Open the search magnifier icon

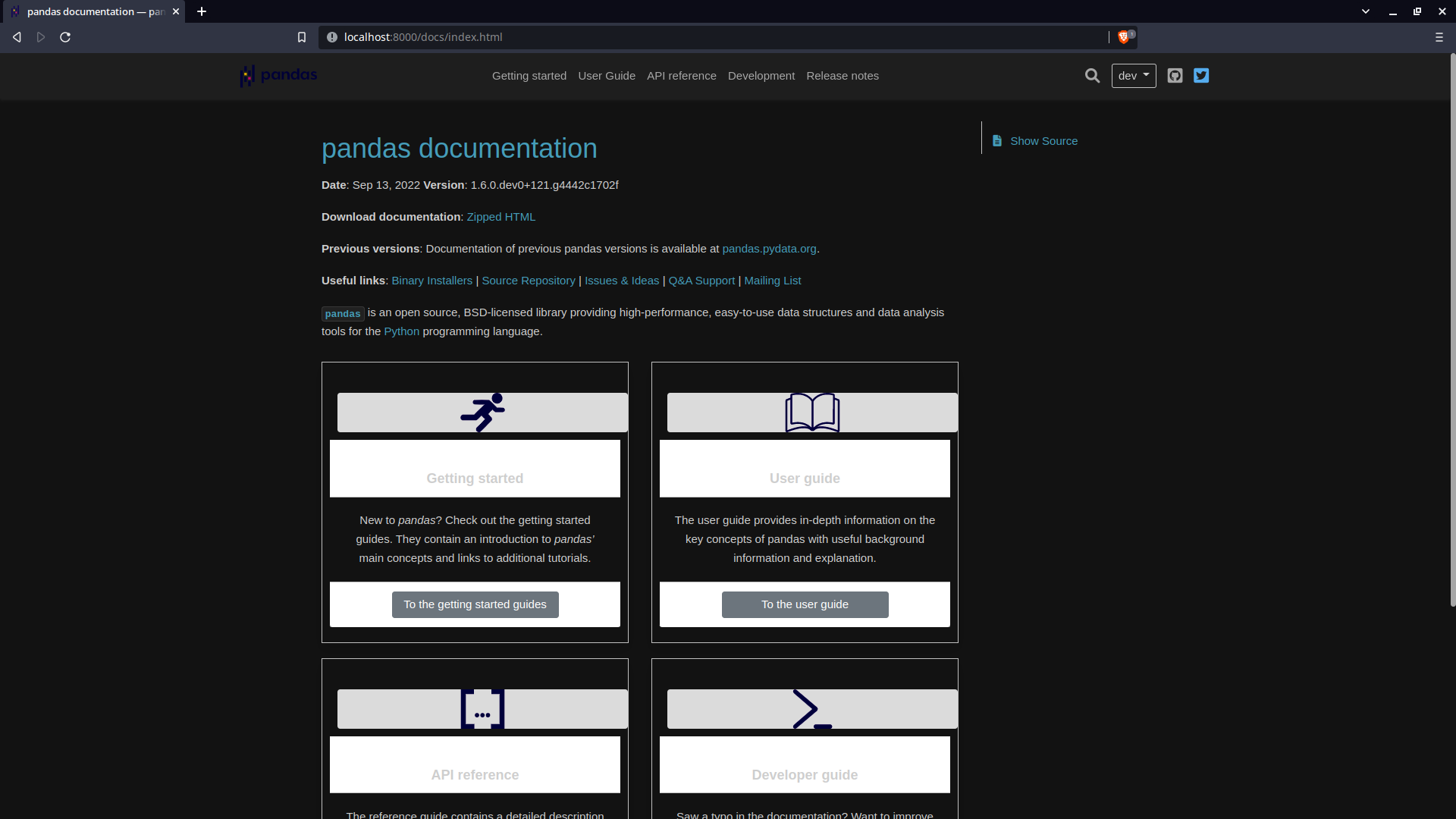click(x=1092, y=76)
